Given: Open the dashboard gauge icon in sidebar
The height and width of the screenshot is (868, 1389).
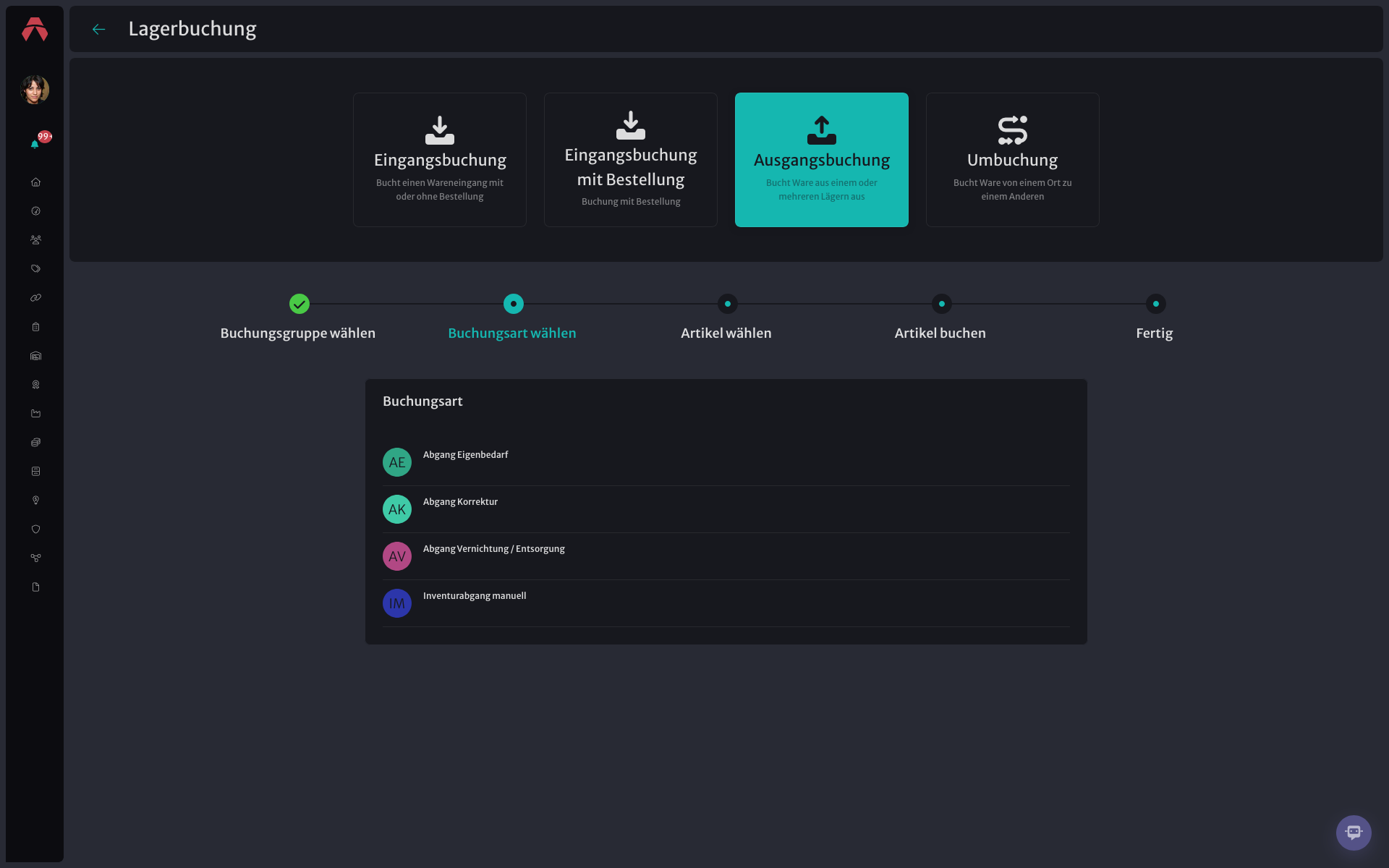Looking at the screenshot, I should pyautogui.click(x=35, y=211).
